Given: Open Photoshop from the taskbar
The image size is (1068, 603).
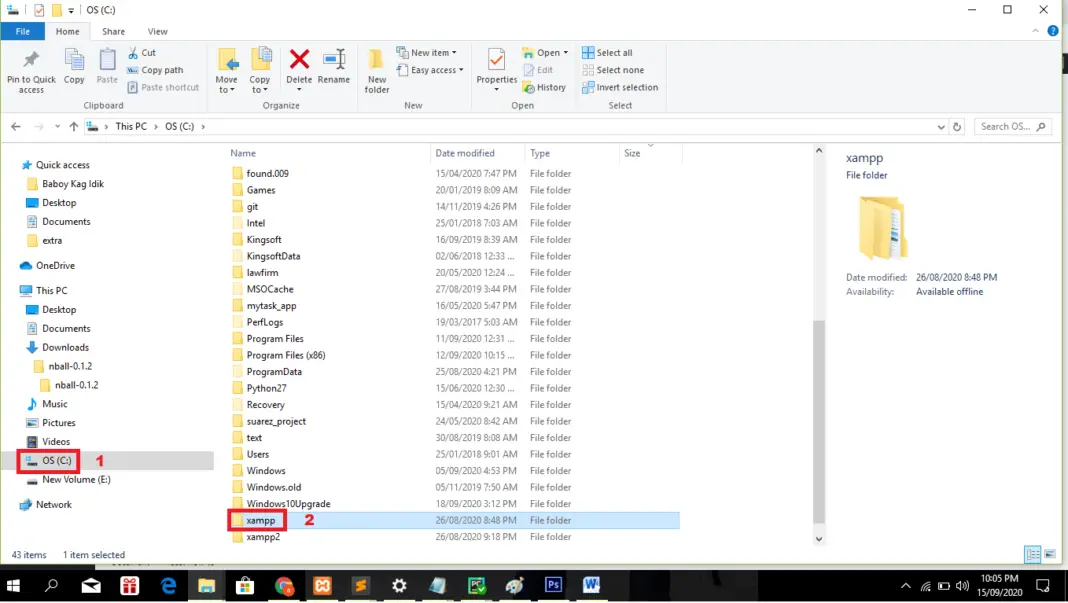Looking at the screenshot, I should (553, 586).
